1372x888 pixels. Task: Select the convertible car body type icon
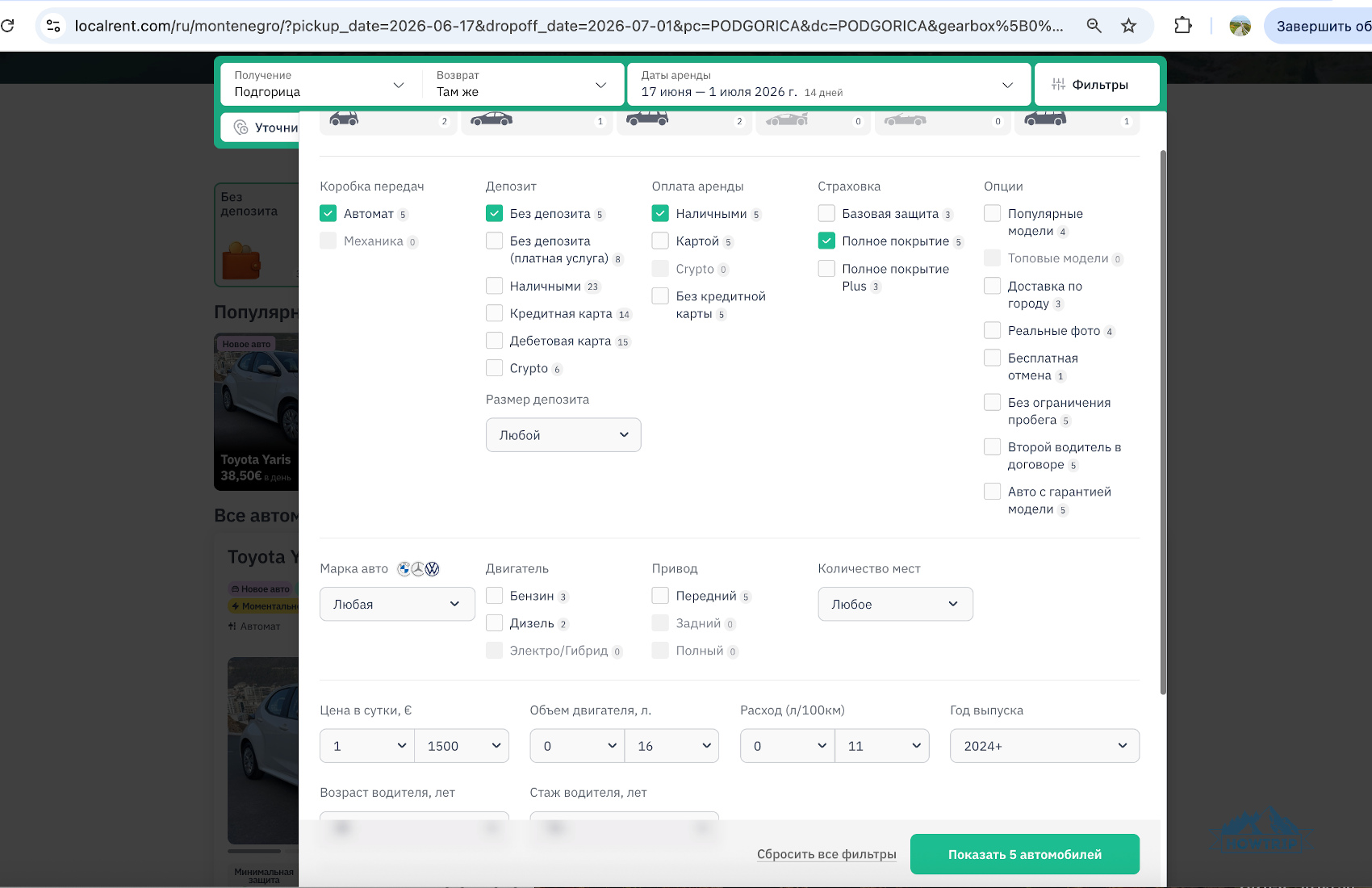click(x=906, y=119)
